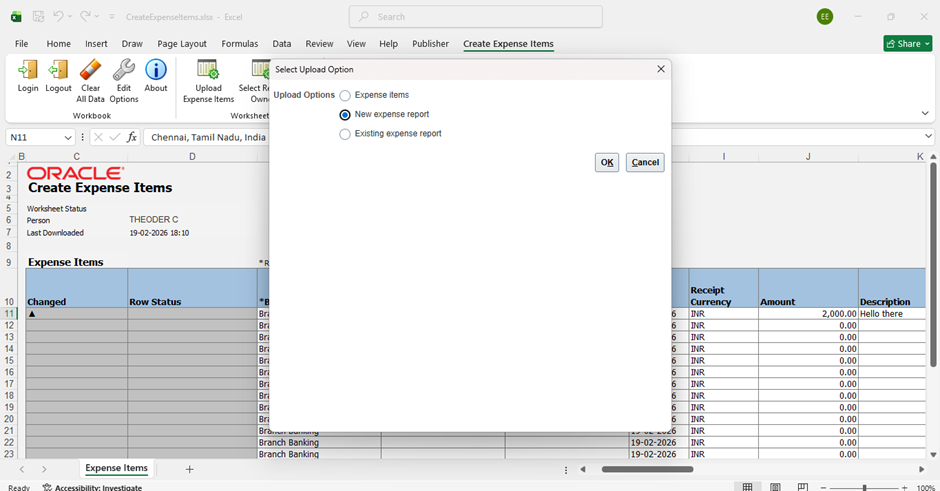This screenshot has width=940, height=491.
Task: Click the Excel app logo icon
Action: point(16,17)
